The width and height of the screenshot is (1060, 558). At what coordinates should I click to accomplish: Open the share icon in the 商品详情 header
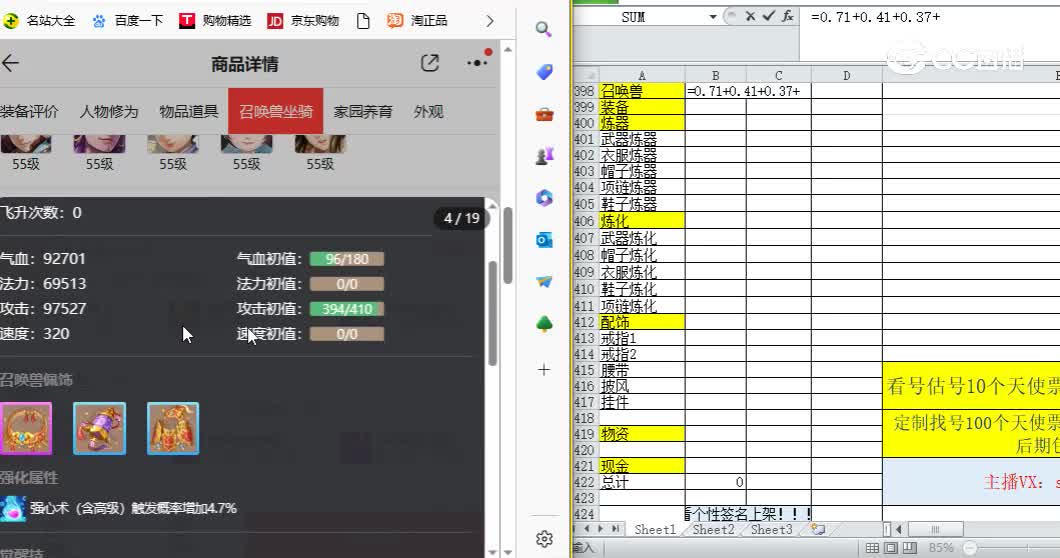point(430,64)
